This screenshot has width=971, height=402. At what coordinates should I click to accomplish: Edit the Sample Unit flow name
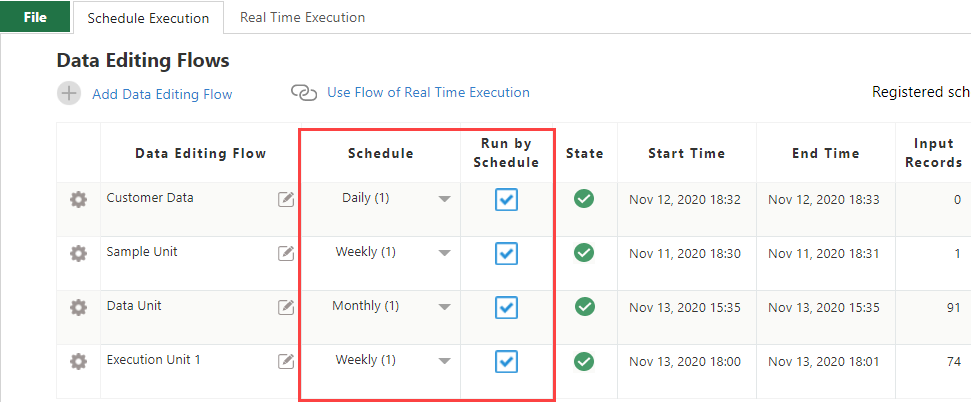point(285,253)
